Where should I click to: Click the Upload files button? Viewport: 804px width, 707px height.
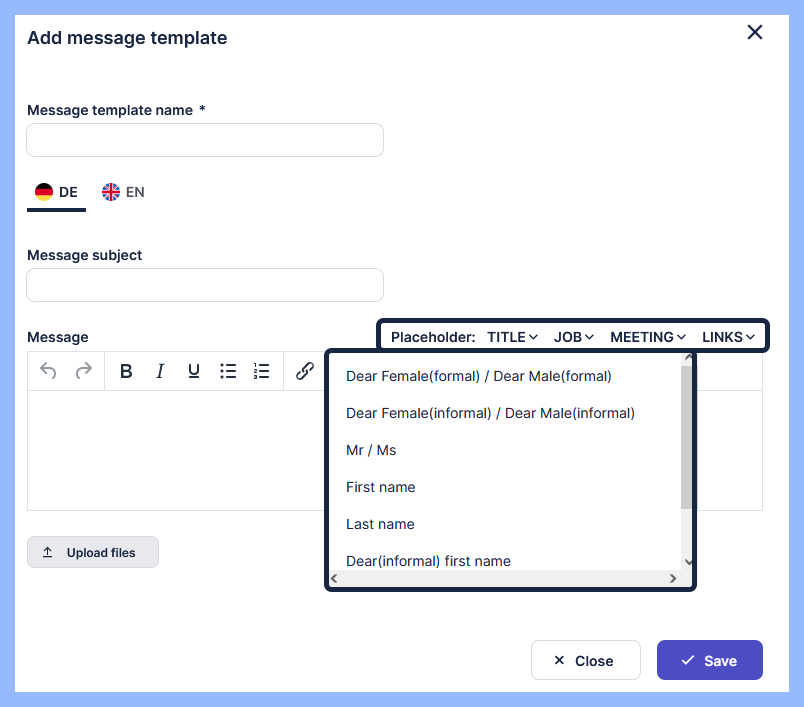[93, 553]
